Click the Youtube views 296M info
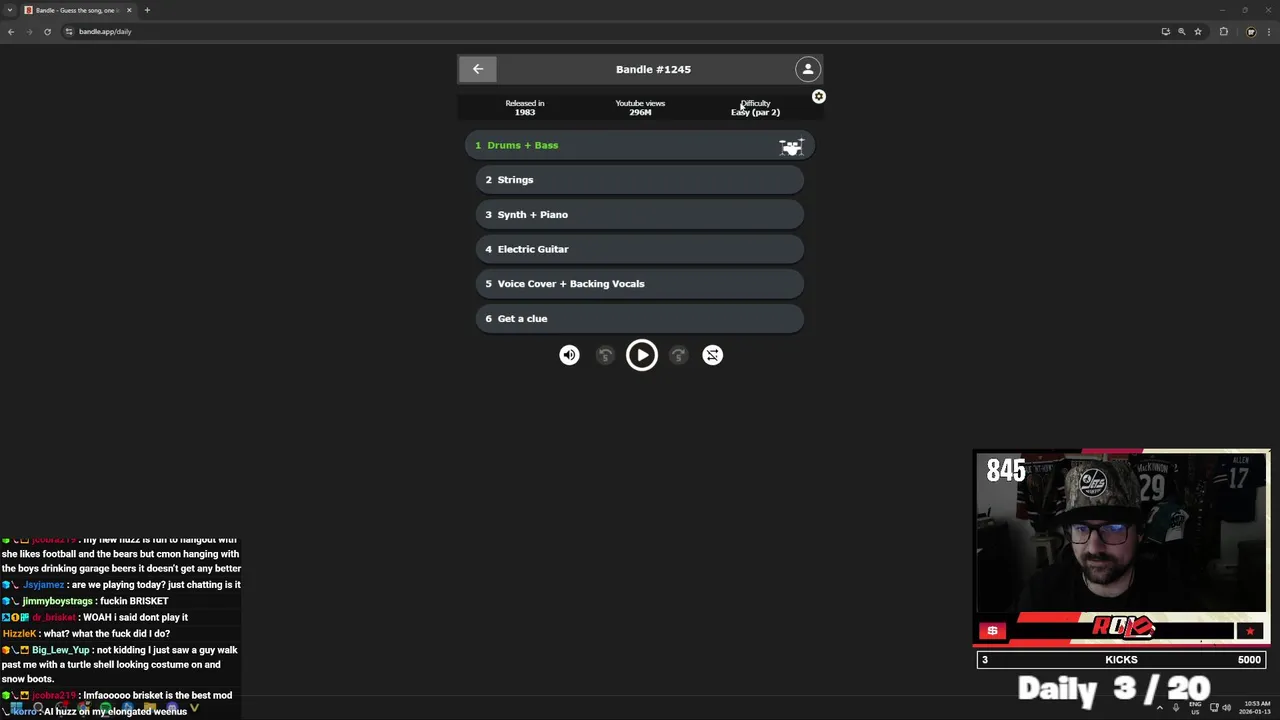The width and height of the screenshot is (1280, 720). (x=640, y=108)
